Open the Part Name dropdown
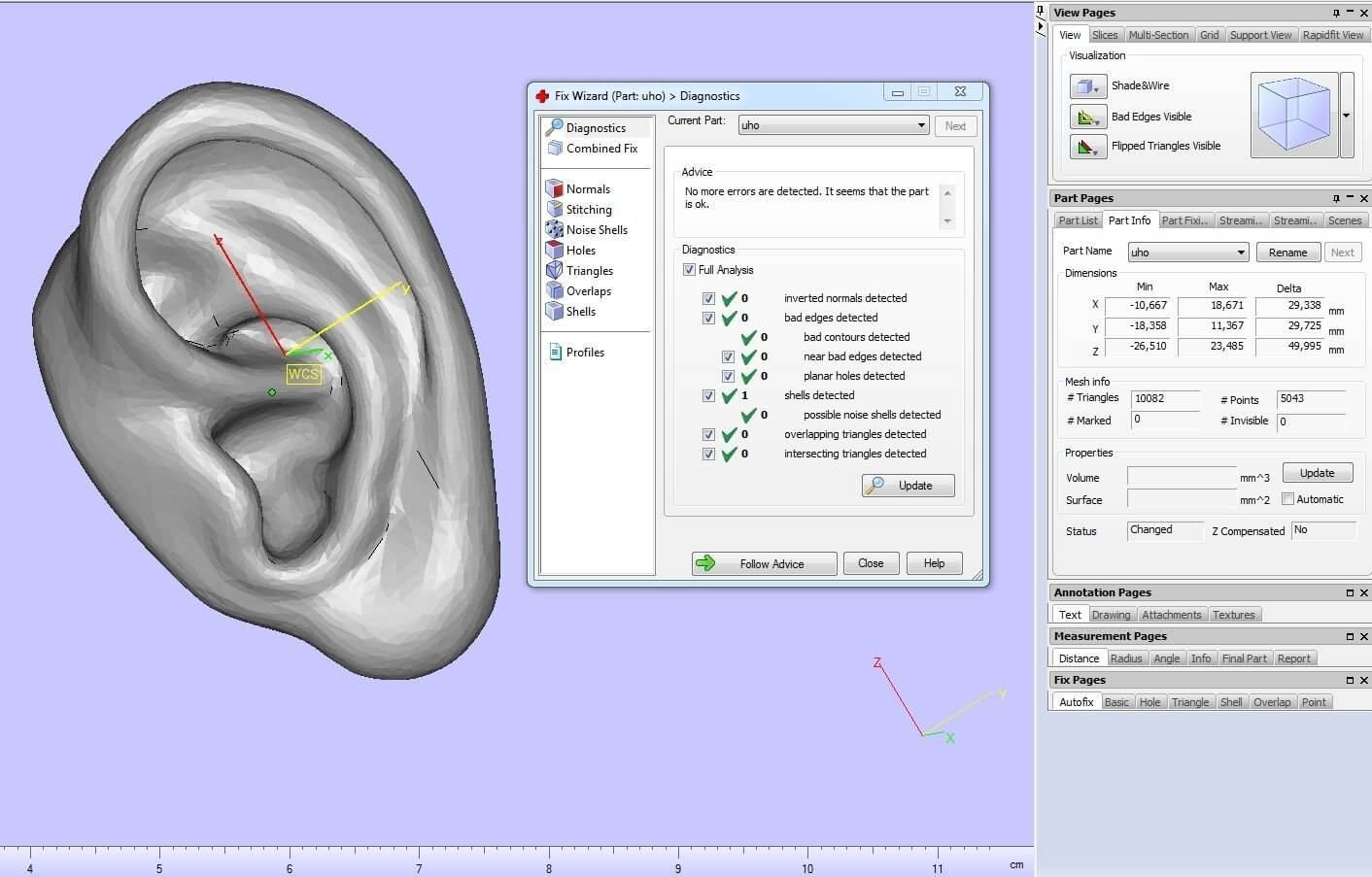 click(x=1240, y=253)
